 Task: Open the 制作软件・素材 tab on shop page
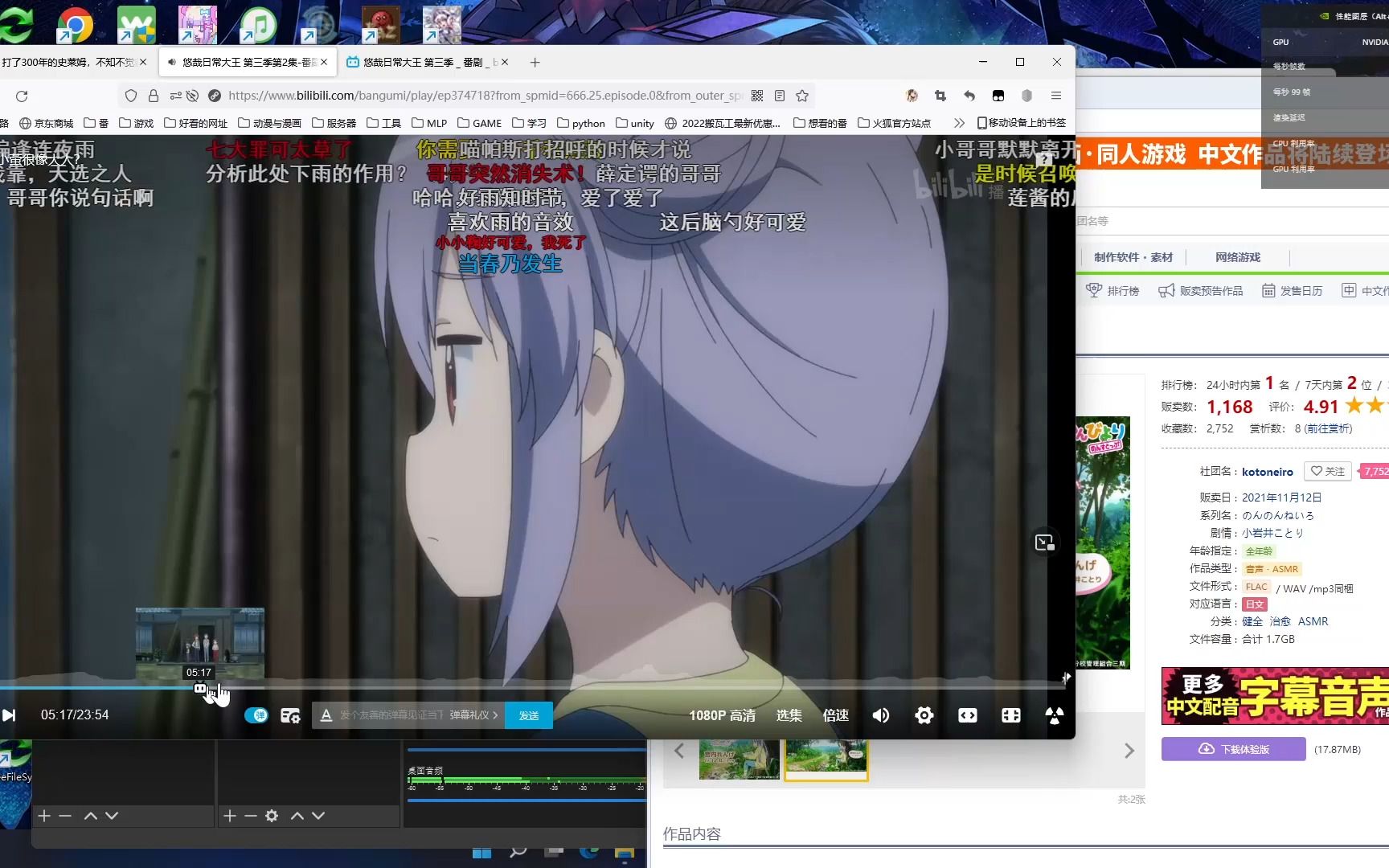[1133, 257]
